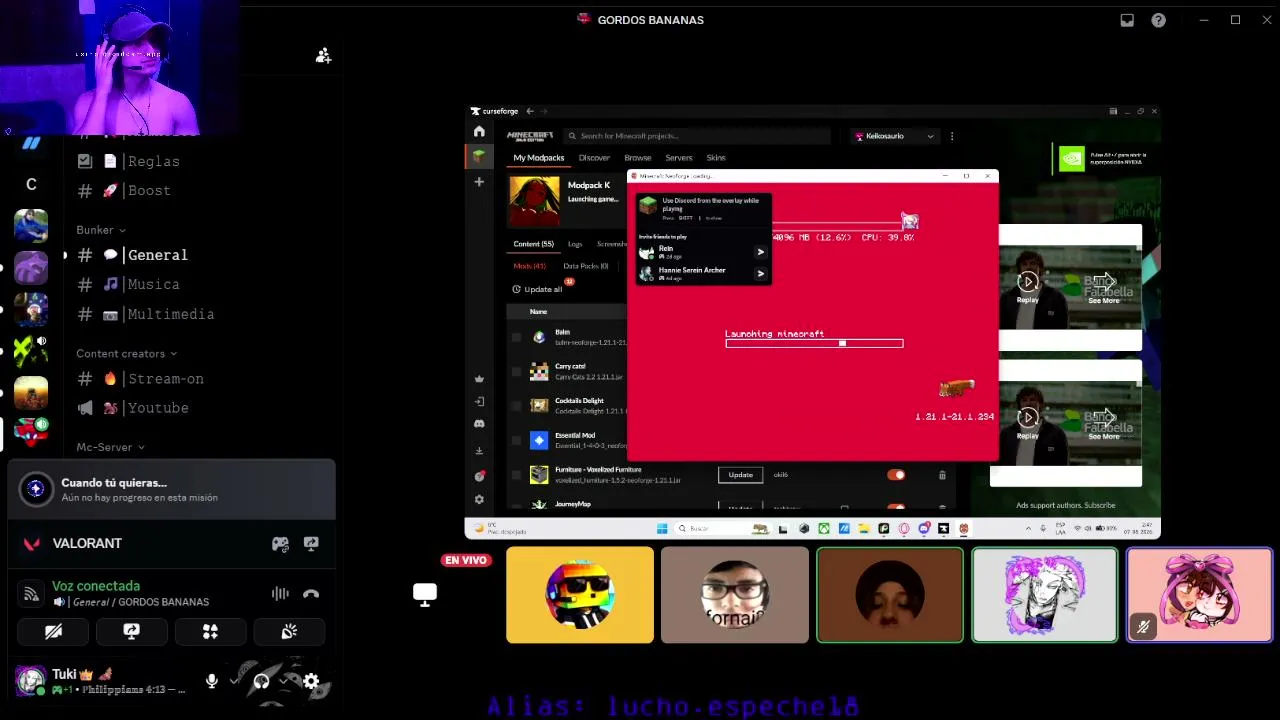Screen dimensions: 1280x720
Task: Open CurseForge settings gear in sidebar
Action: 479,499
